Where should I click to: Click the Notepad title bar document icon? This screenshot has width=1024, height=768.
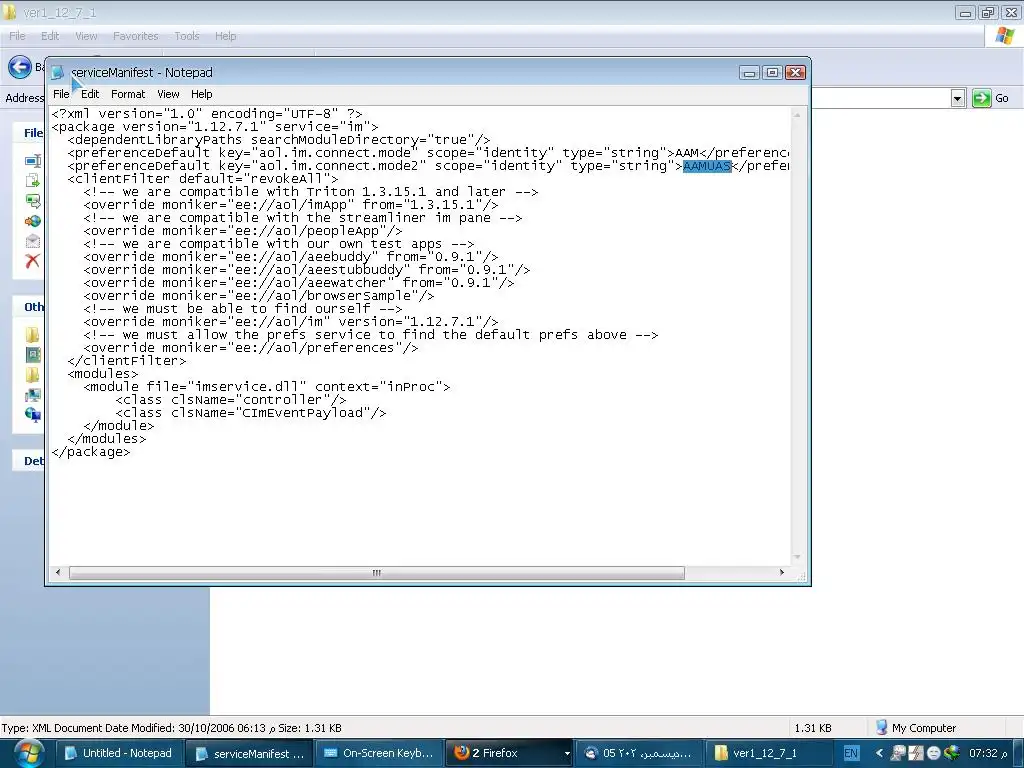point(58,72)
